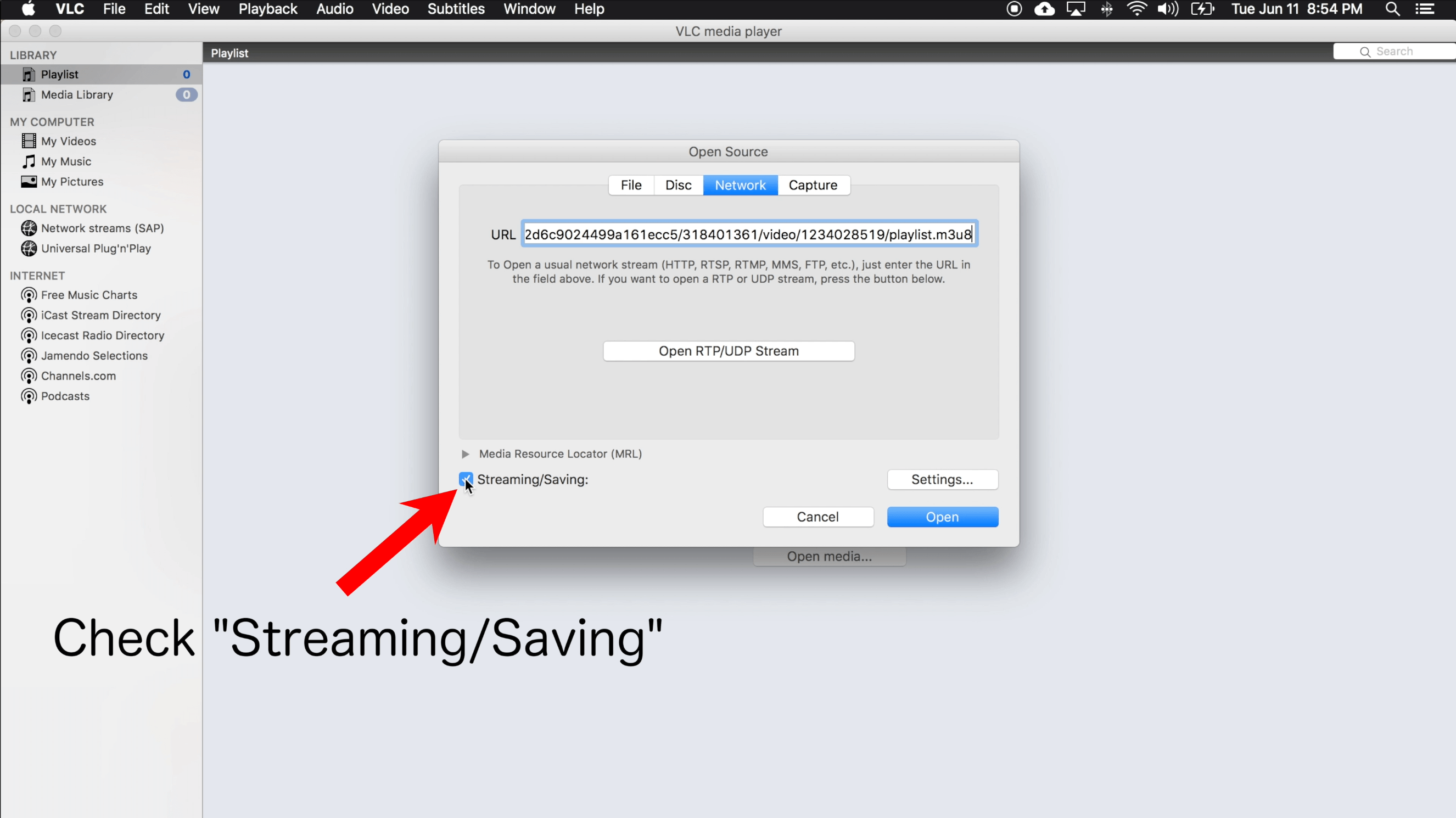Viewport: 1456px width, 818px height.
Task: Select the File tab in Open Source
Action: point(630,184)
